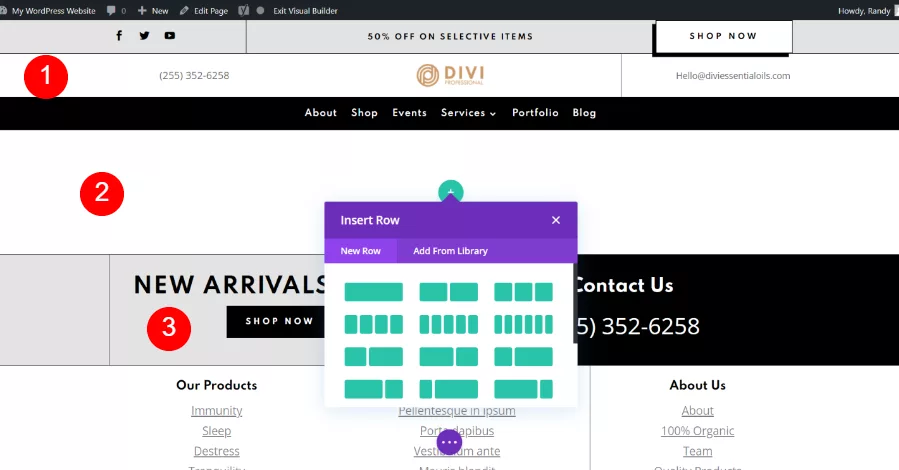The image size is (899, 470).
Task: Select the New Row tab
Action: coord(361,251)
